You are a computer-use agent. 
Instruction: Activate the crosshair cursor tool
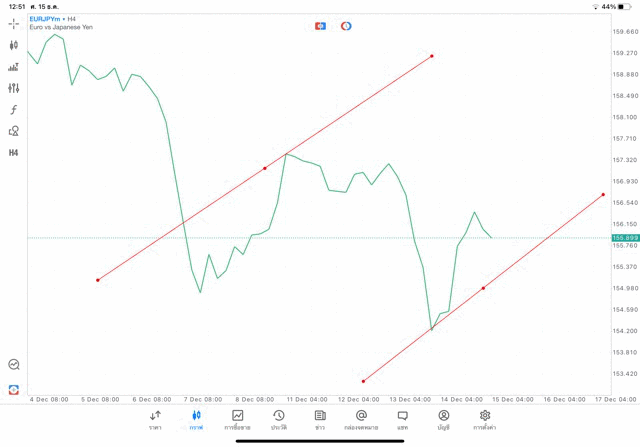(14, 24)
